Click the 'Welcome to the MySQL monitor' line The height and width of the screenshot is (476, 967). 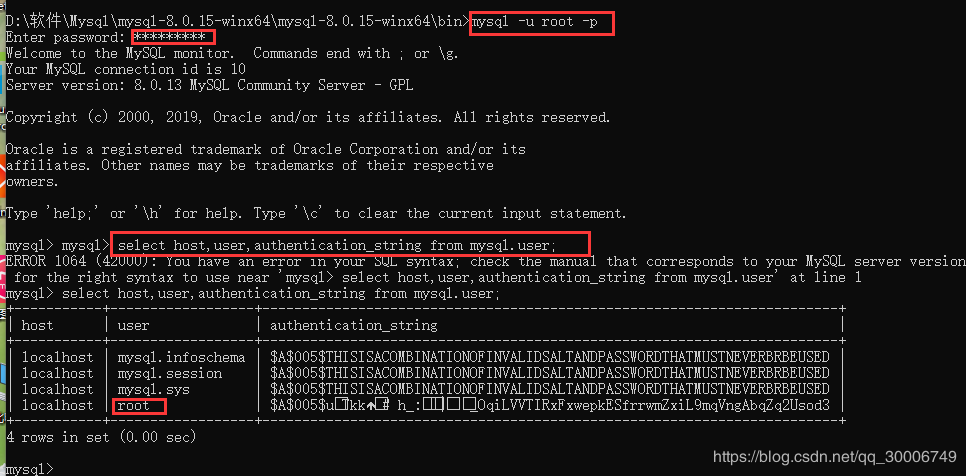click(x=120, y=53)
